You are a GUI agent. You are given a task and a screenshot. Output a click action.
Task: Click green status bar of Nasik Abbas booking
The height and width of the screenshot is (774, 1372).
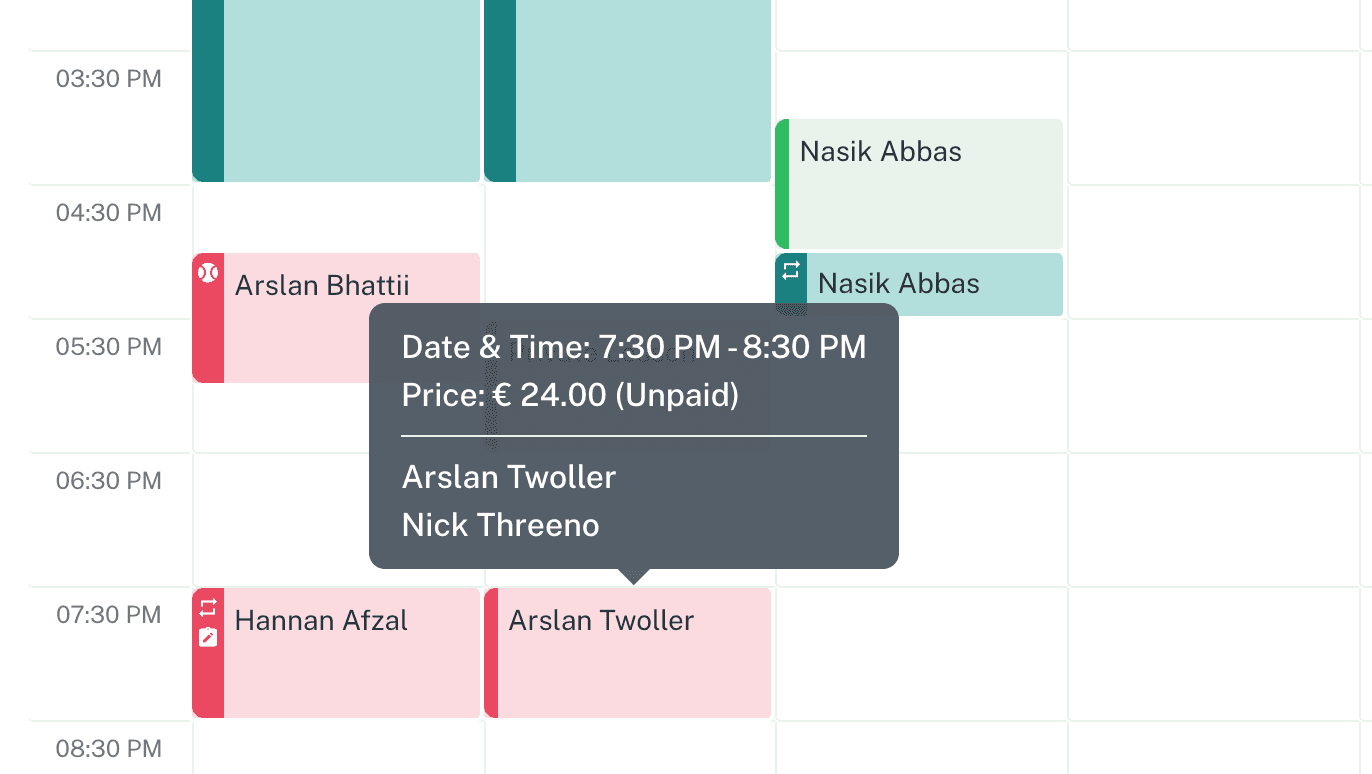[x=782, y=183]
